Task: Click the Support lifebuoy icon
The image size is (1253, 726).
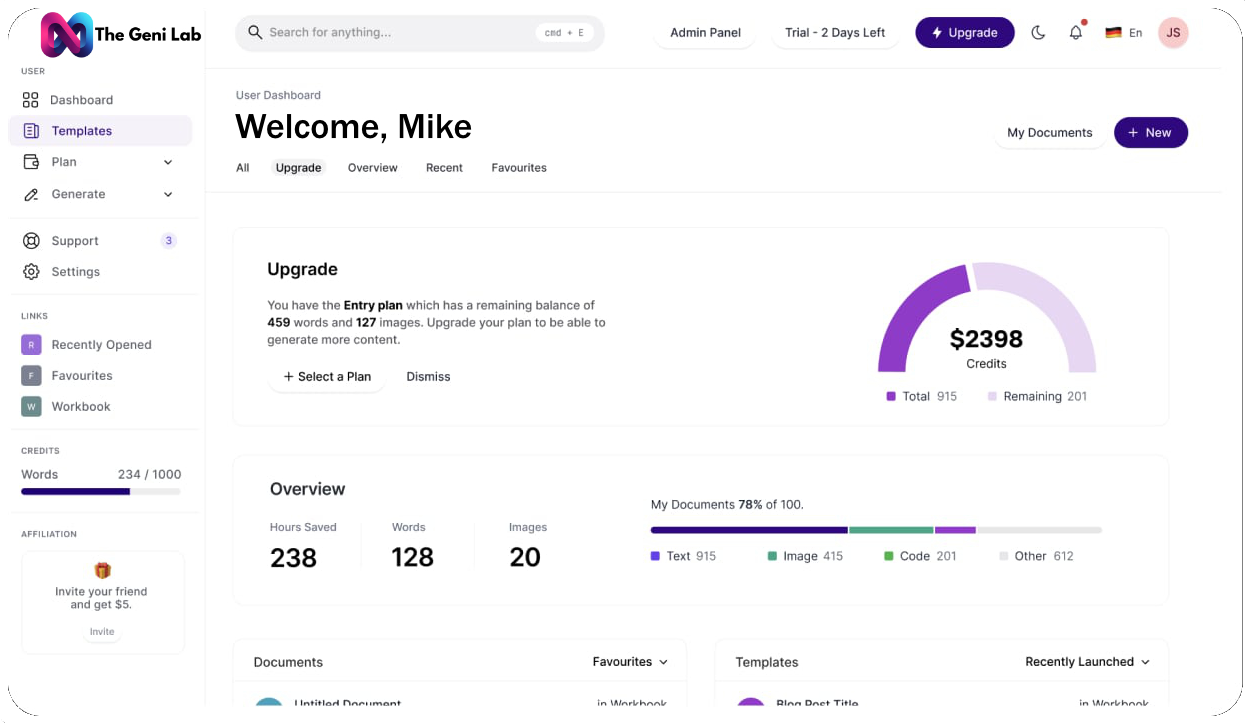Action: point(31,241)
